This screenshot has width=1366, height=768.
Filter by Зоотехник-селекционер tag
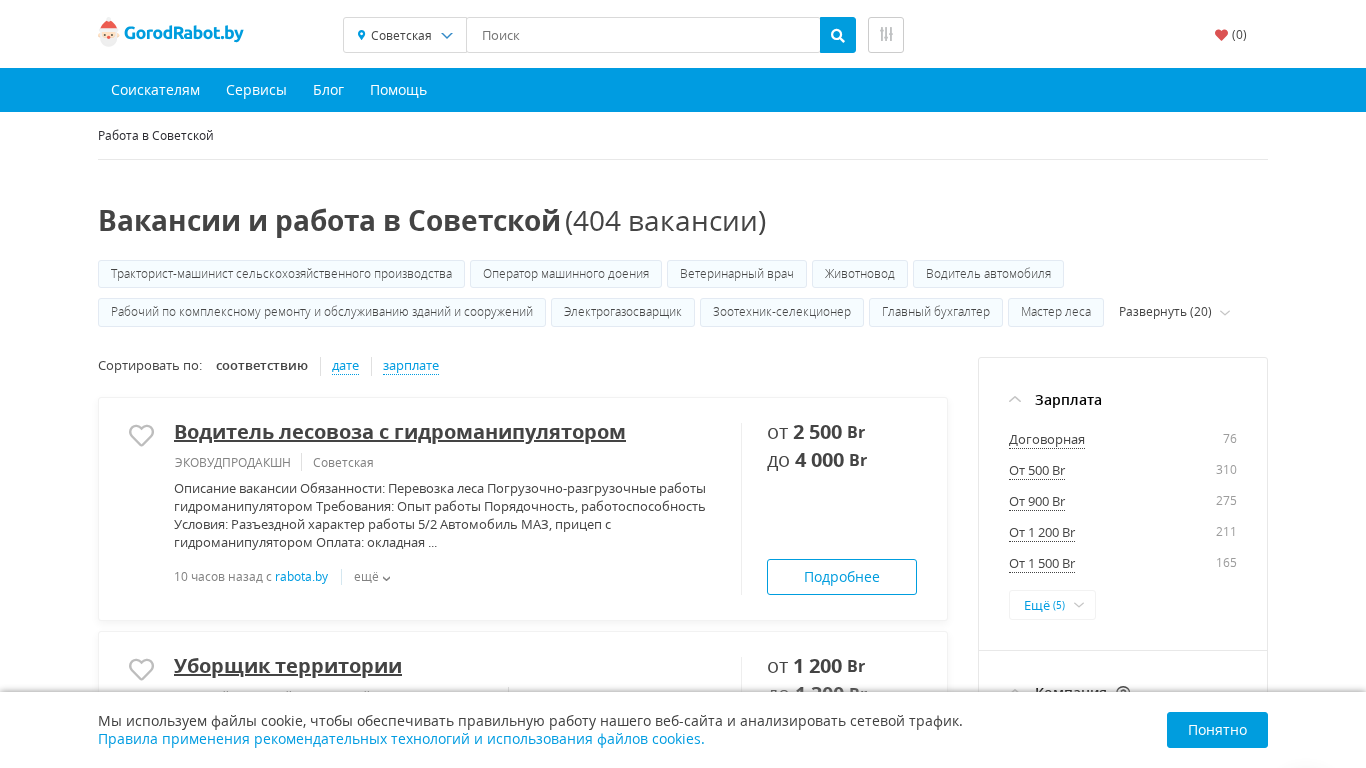[782, 312]
